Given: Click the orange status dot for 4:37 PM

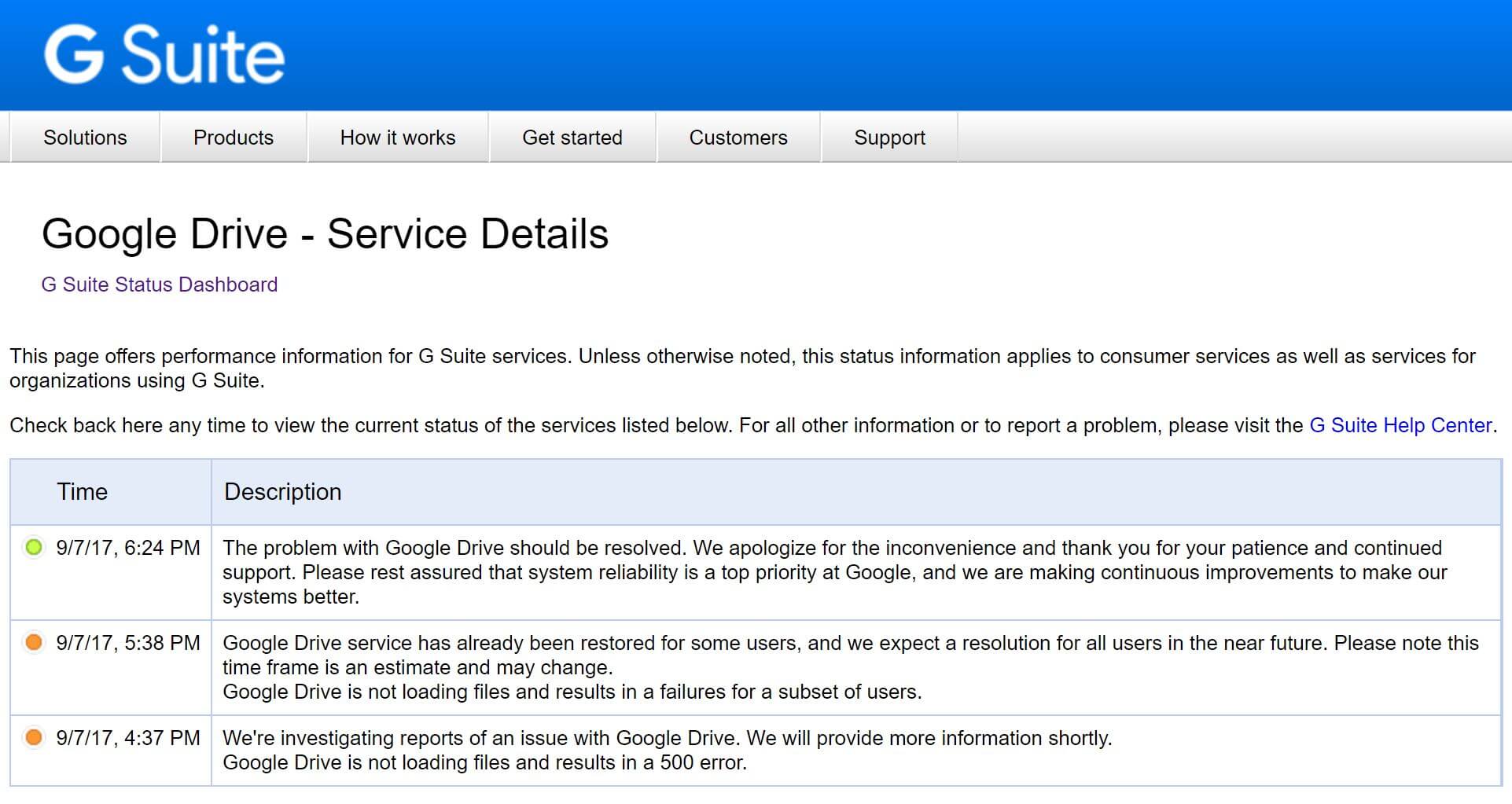Looking at the screenshot, I should [x=34, y=737].
